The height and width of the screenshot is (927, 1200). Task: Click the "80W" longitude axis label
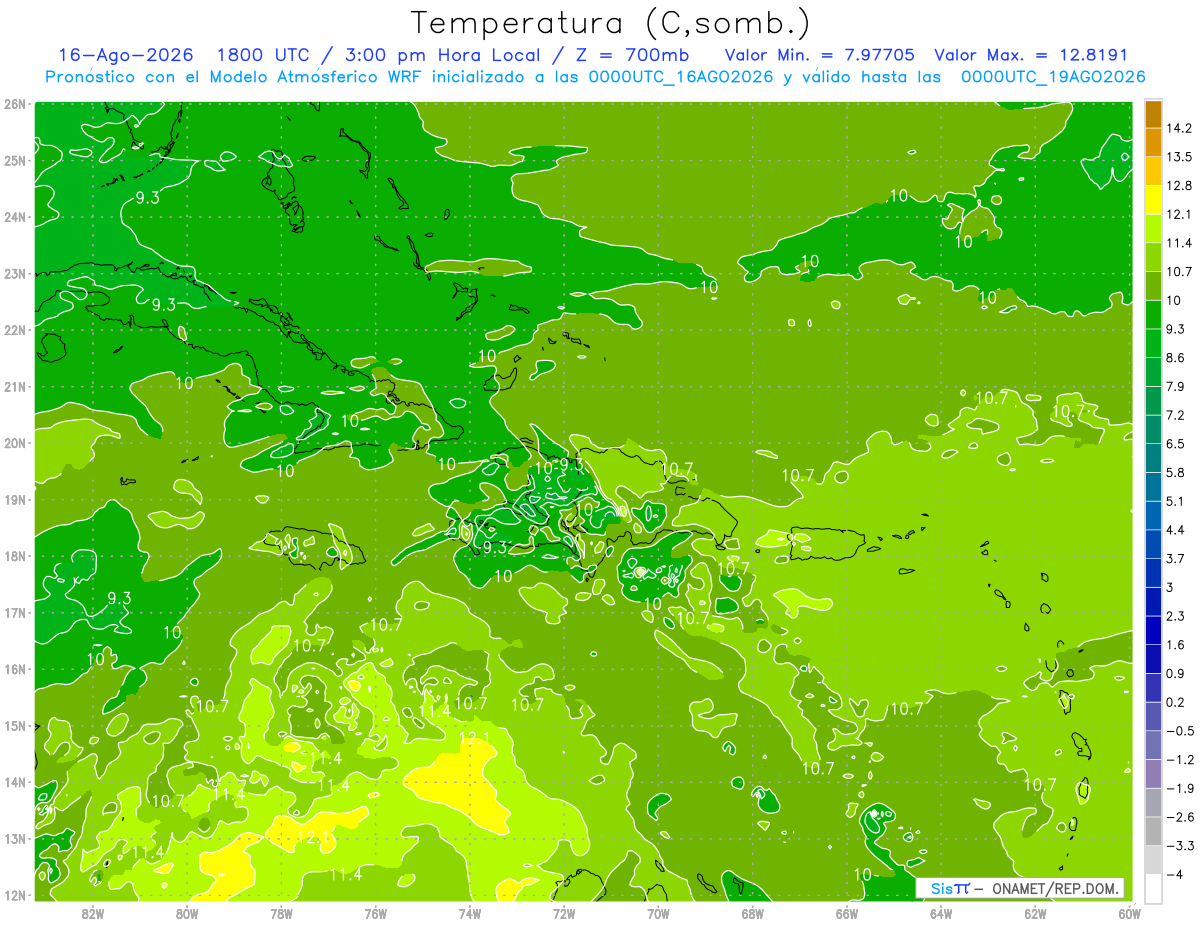click(x=187, y=913)
